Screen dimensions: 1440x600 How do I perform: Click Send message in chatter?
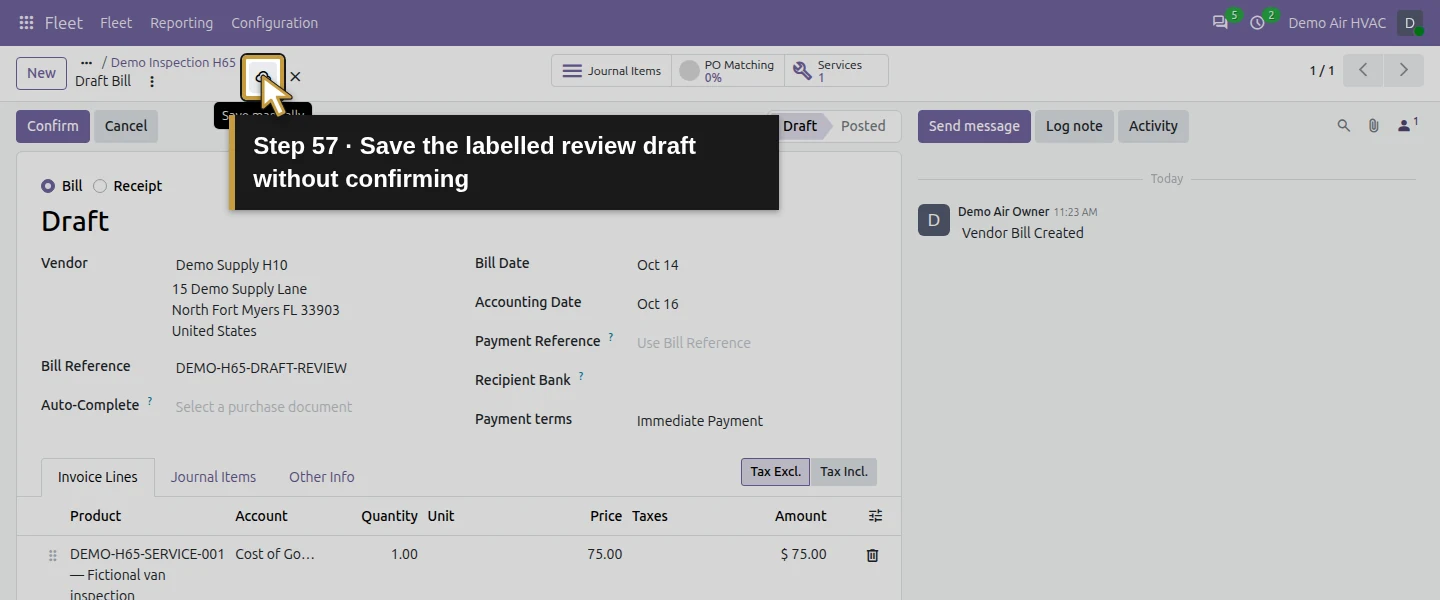[974, 126]
